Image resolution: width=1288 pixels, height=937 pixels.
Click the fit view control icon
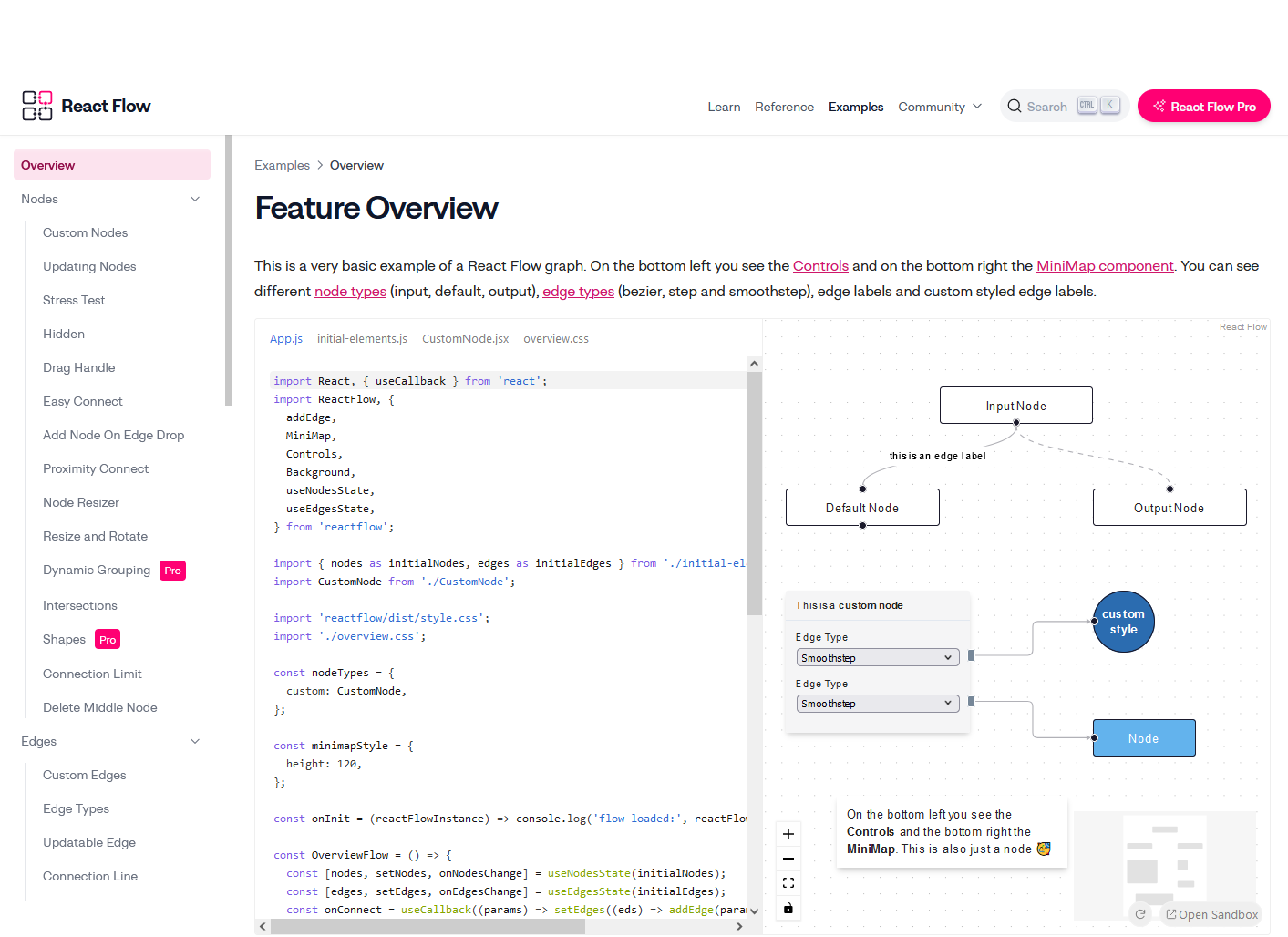click(x=788, y=883)
